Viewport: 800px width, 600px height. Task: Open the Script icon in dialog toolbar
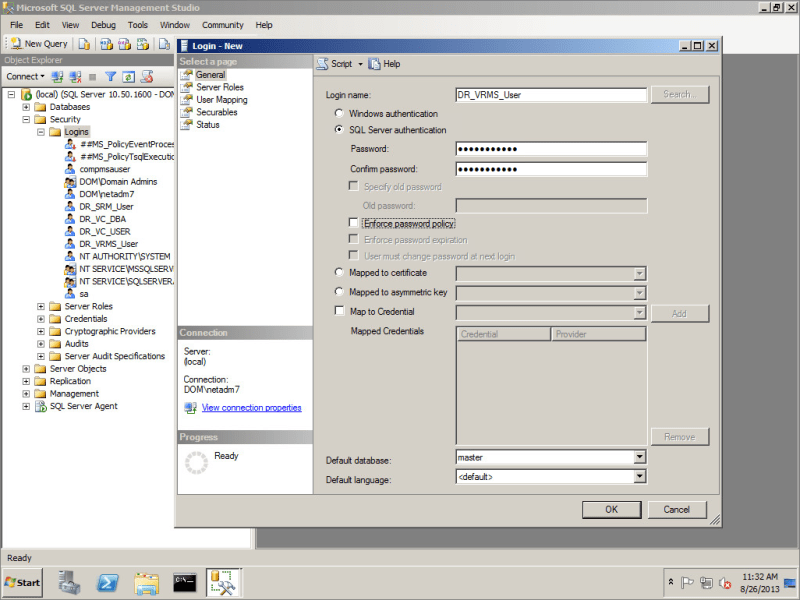[323, 64]
